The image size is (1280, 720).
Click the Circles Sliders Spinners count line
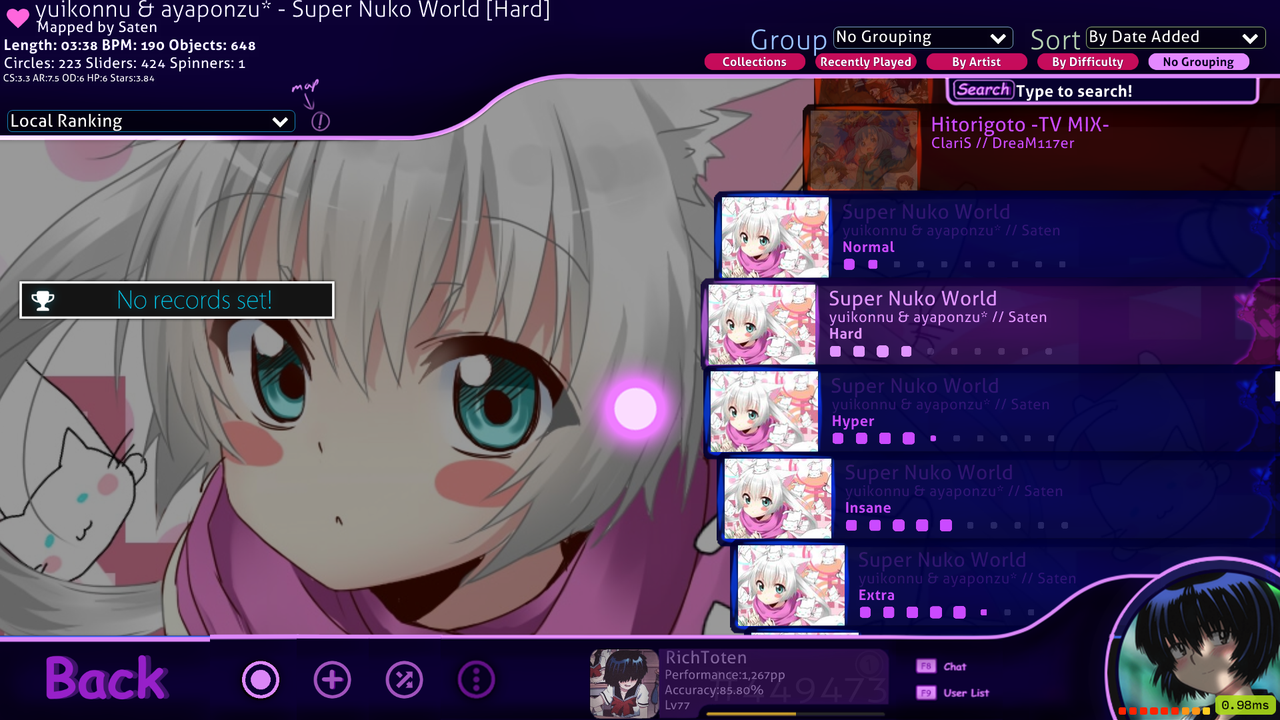click(125, 63)
